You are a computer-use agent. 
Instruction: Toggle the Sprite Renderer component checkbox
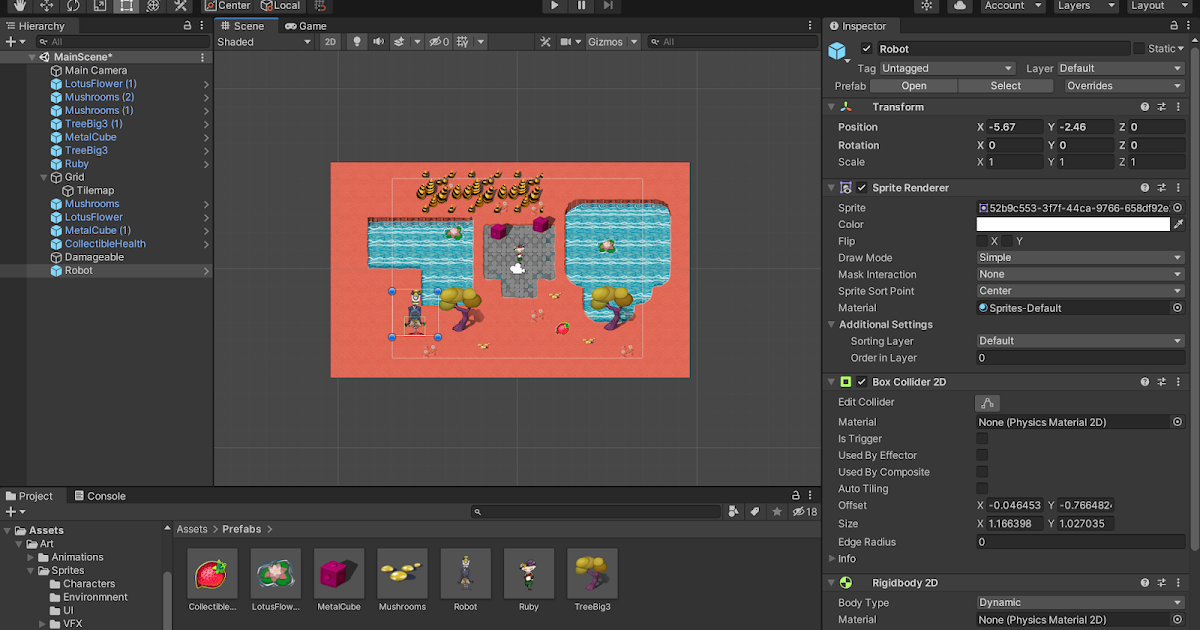coord(862,188)
